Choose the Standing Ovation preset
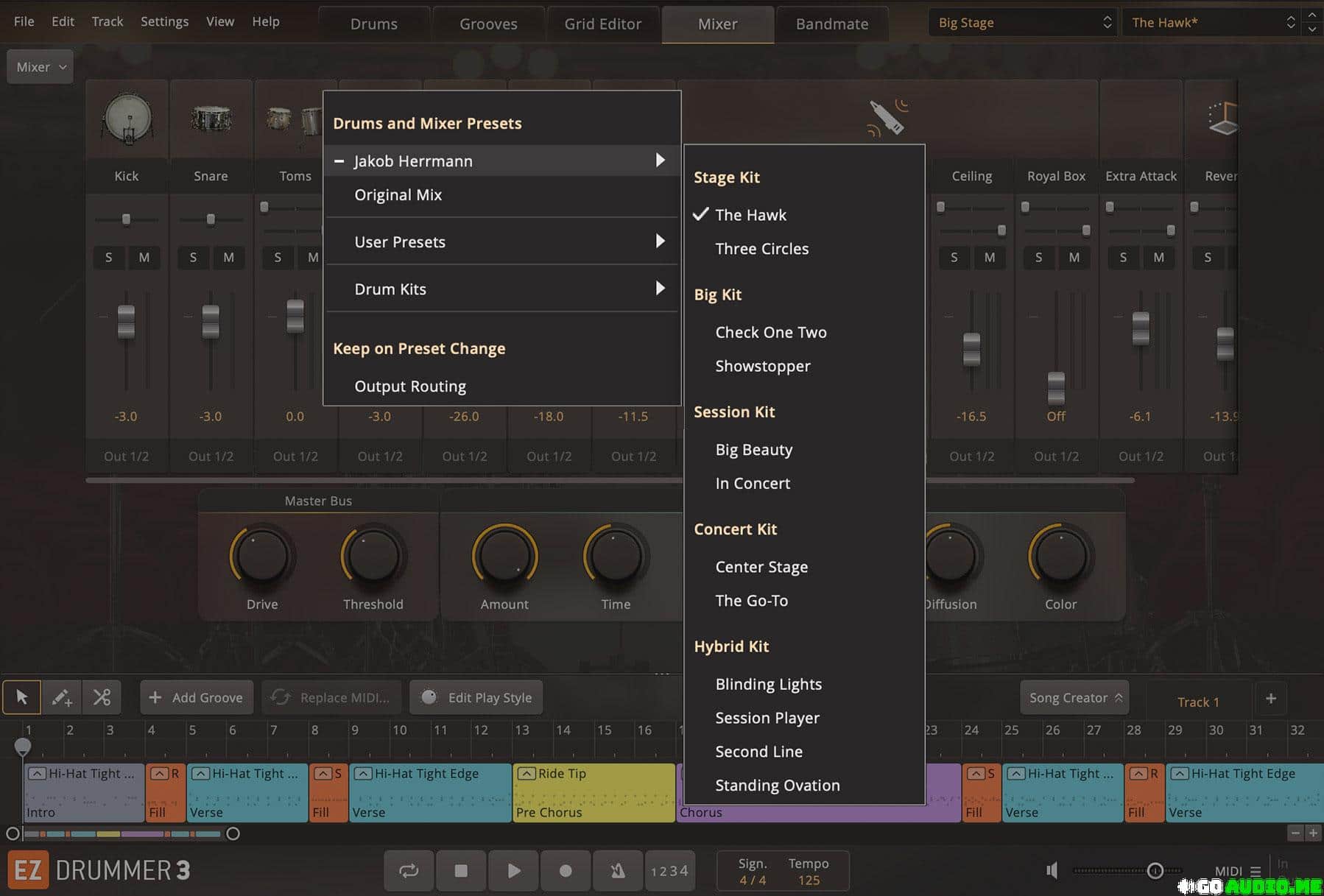The height and width of the screenshot is (896, 1324). (804, 786)
